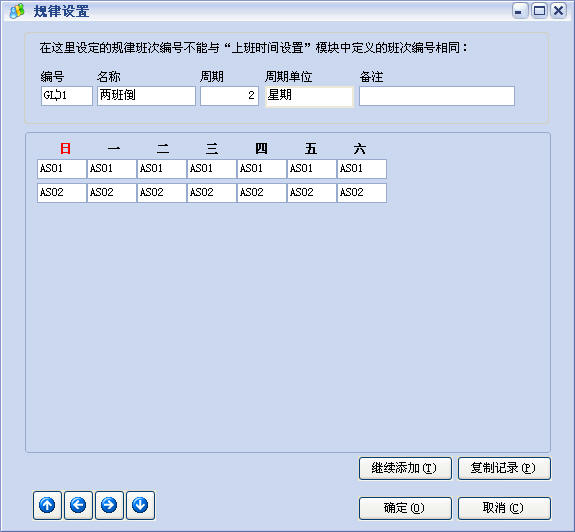575x532 pixels.
Task: Minimize the 规律设置 window
Action: pos(519,11)
